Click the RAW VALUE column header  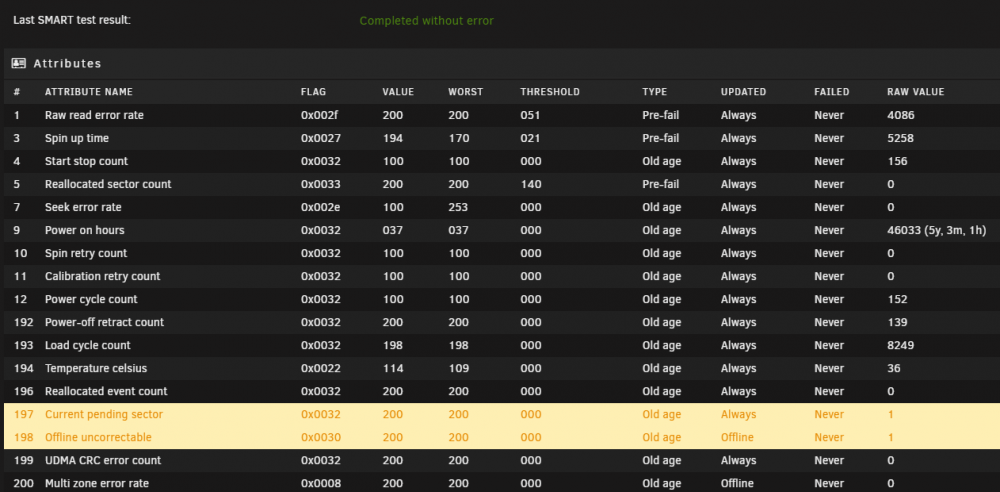point(915,92)
